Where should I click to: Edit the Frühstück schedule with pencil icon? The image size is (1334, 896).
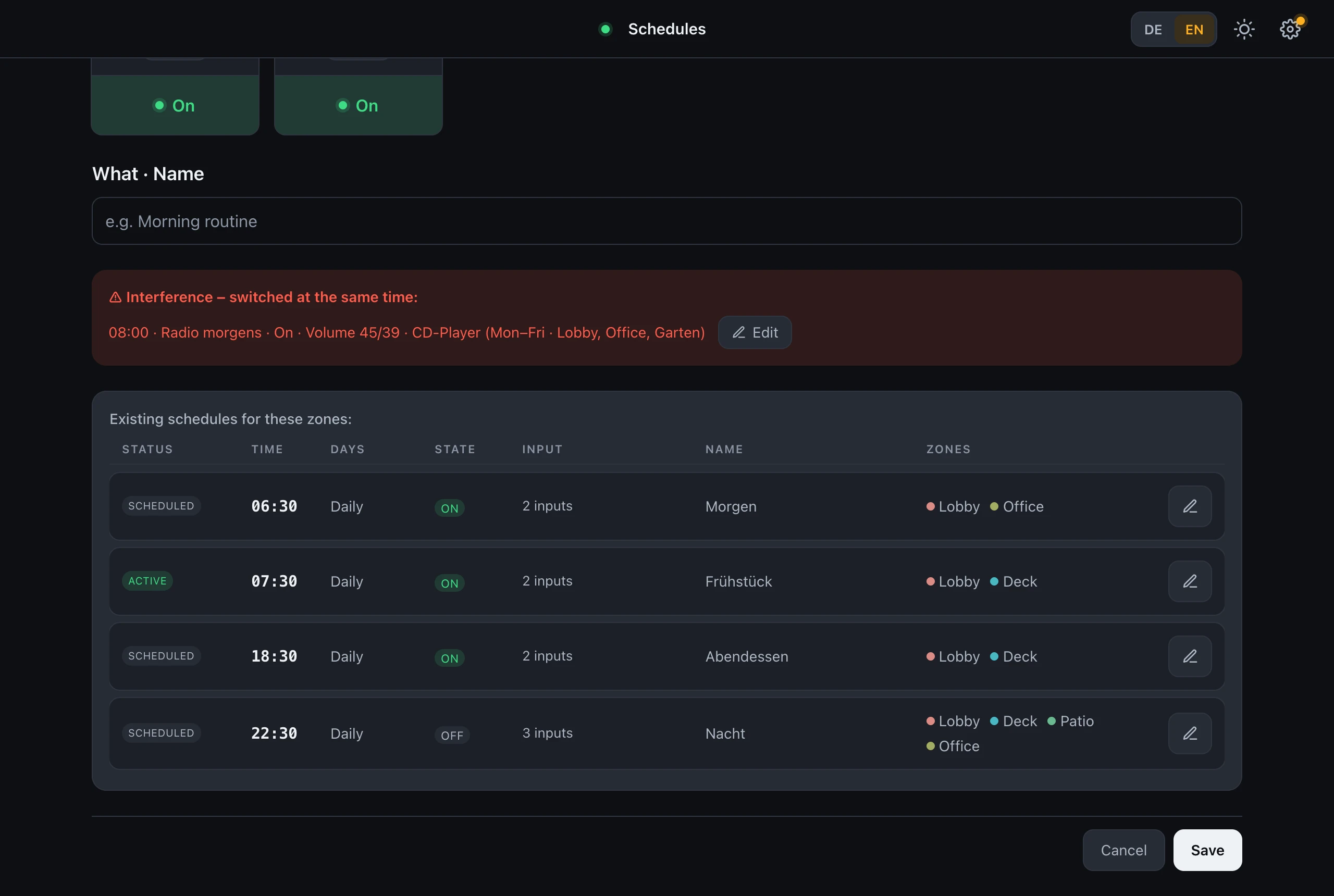coord(1190,581)
